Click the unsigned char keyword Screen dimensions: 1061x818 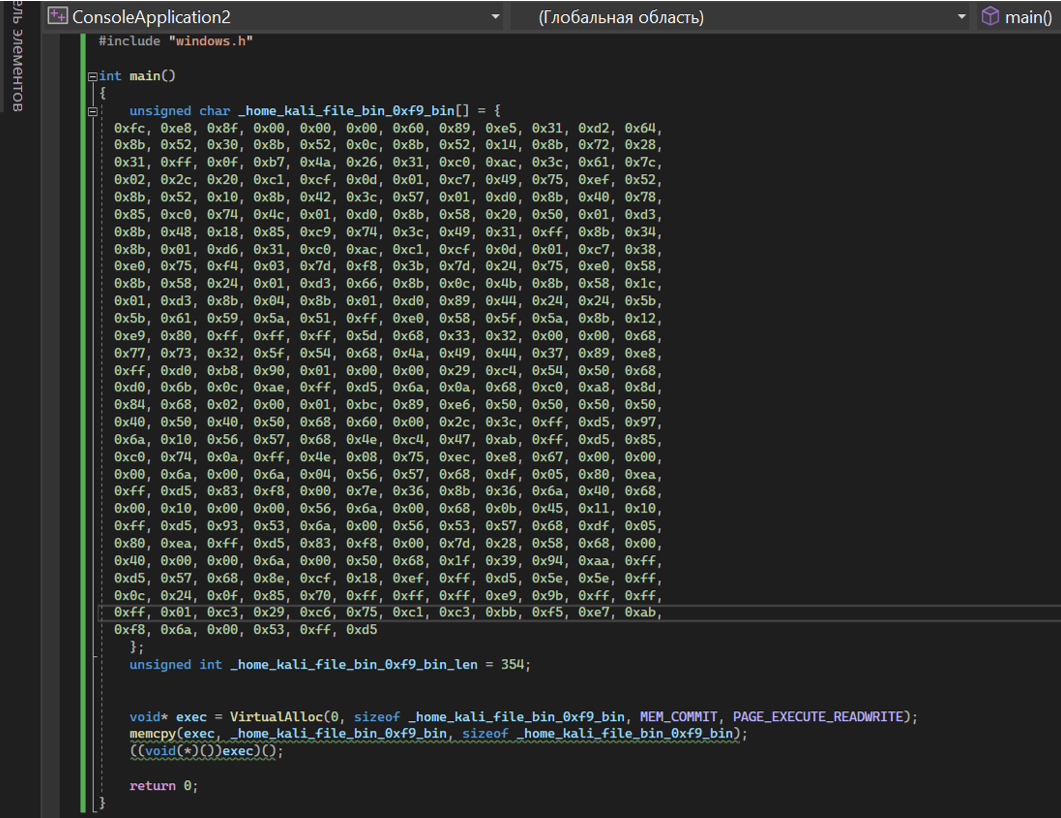point(180,110)
